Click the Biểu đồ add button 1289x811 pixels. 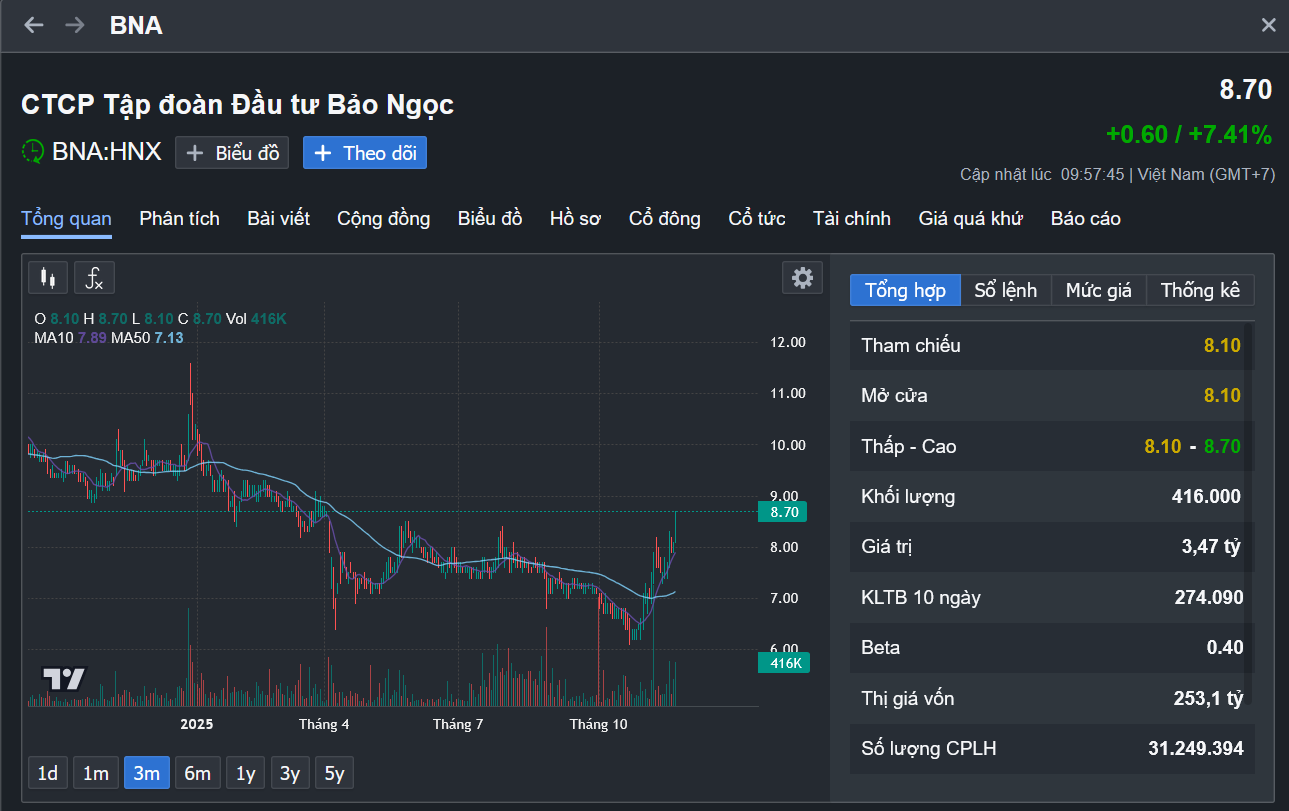pos(232,153)
